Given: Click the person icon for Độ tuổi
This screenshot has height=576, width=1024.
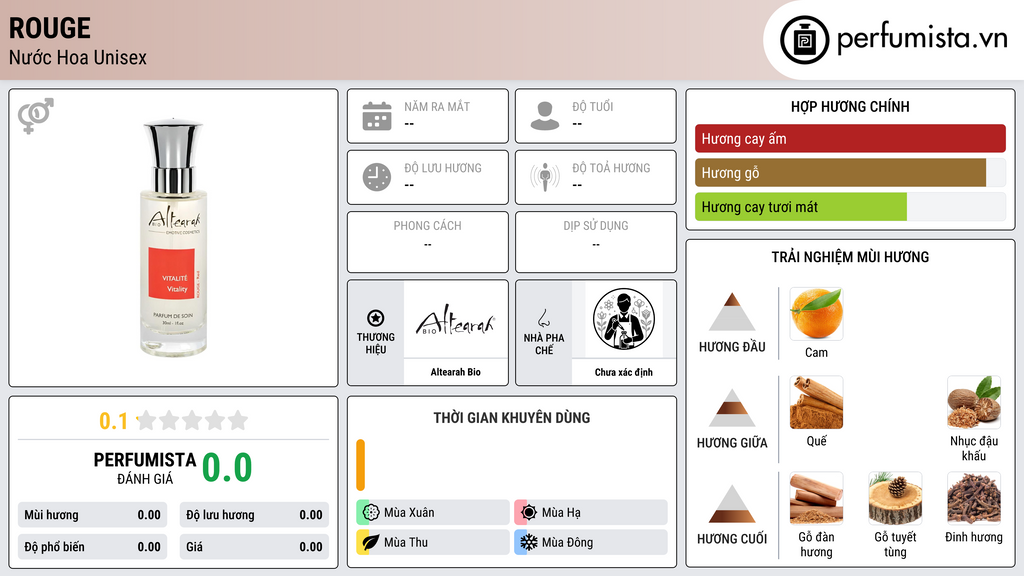Looking at the screenshot, I should (x=545, y=116).
